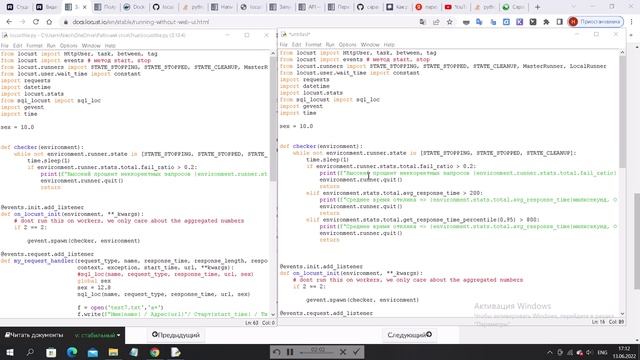
Task: Click 'sex = 10.0' line in left editor
Action: click(18, 127)
